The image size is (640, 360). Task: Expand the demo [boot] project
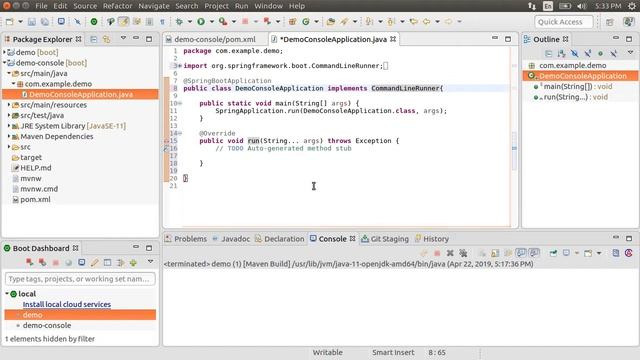coord(4,52)
